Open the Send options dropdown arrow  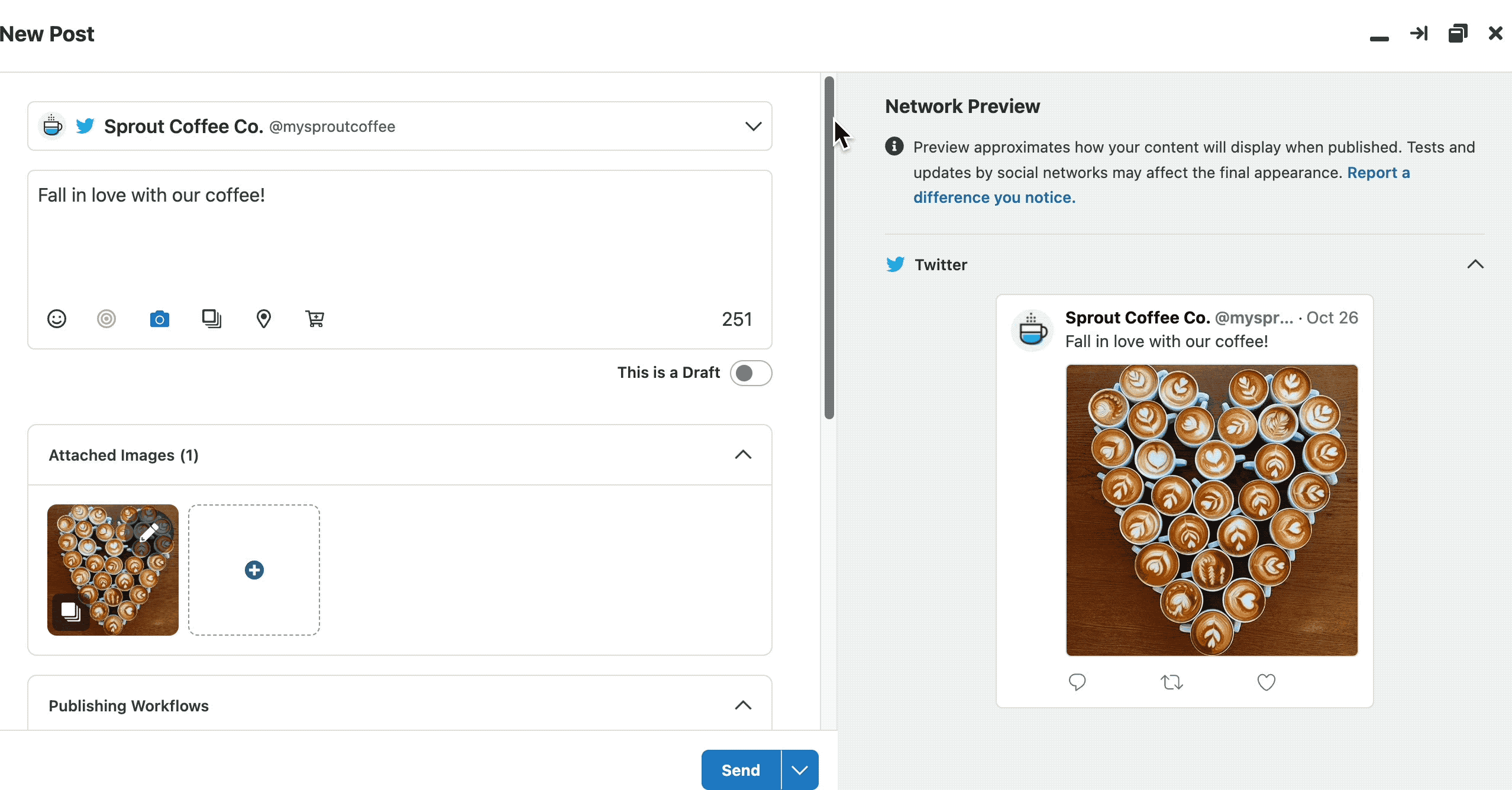point(800,770)
